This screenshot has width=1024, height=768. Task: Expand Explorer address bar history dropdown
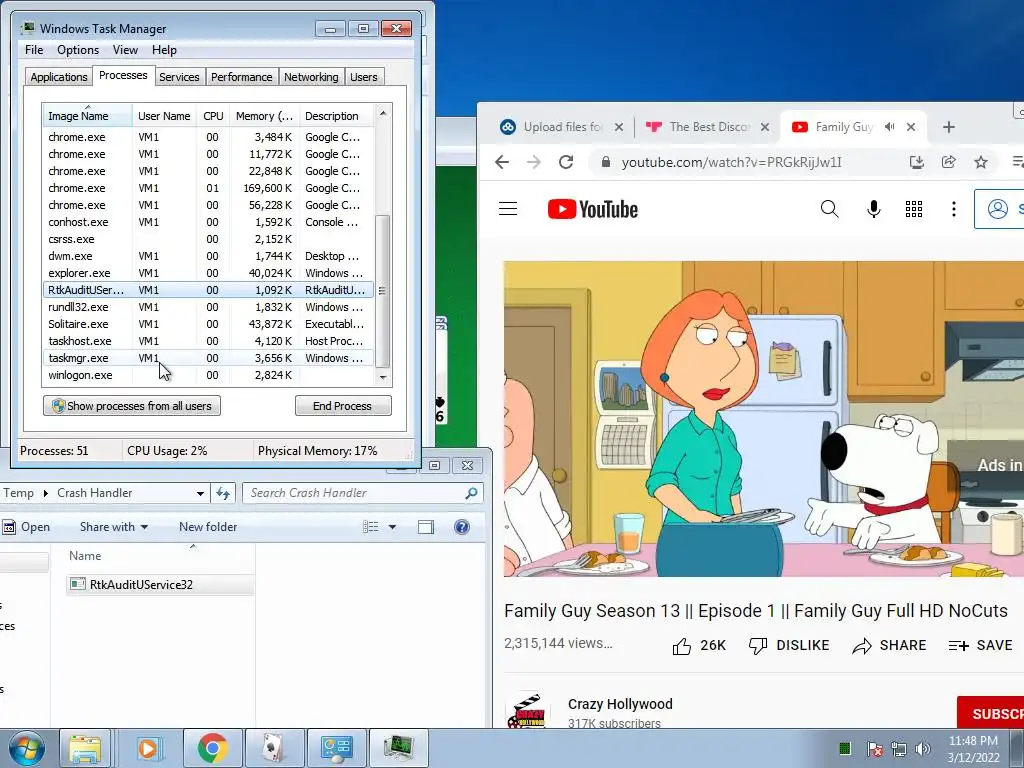click(x=200, y=494)
